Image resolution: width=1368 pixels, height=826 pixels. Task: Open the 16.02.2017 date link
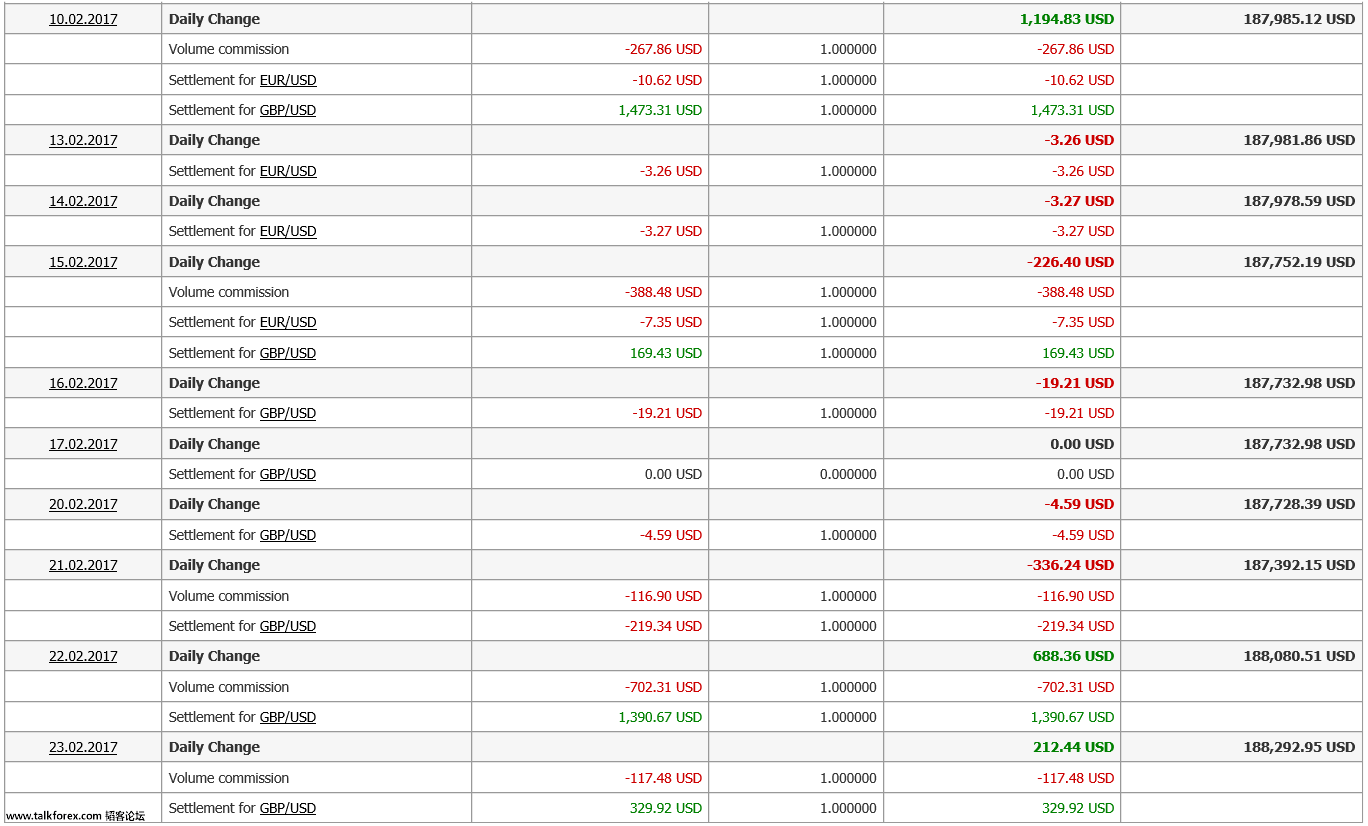(x=83, y=383)
